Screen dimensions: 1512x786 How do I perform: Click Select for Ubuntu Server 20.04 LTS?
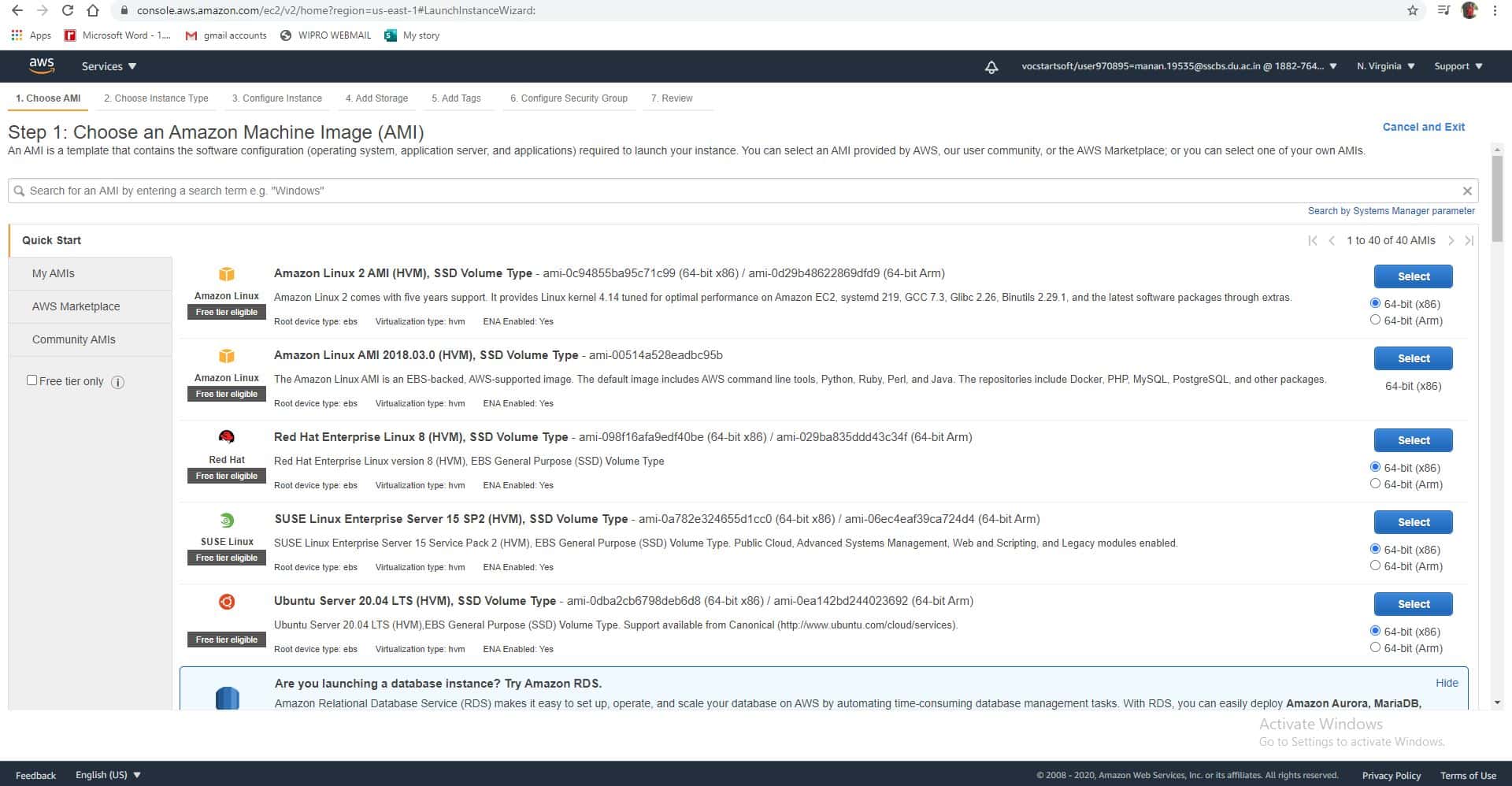tap(1413, 604)
